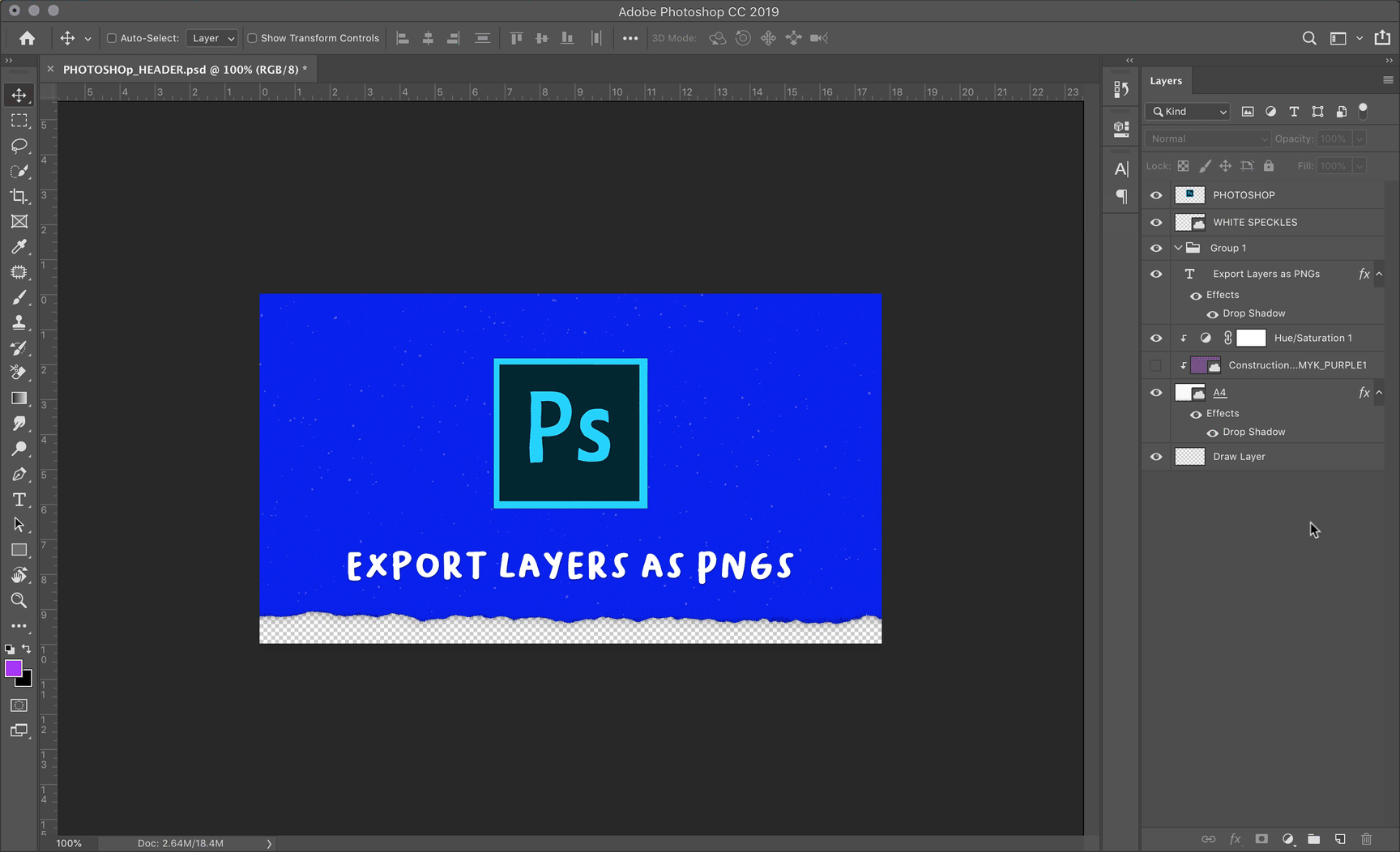Open the Layers panel options menu
The width and height of the screenshot is (1400, 852).
[x=1388, y=80]
